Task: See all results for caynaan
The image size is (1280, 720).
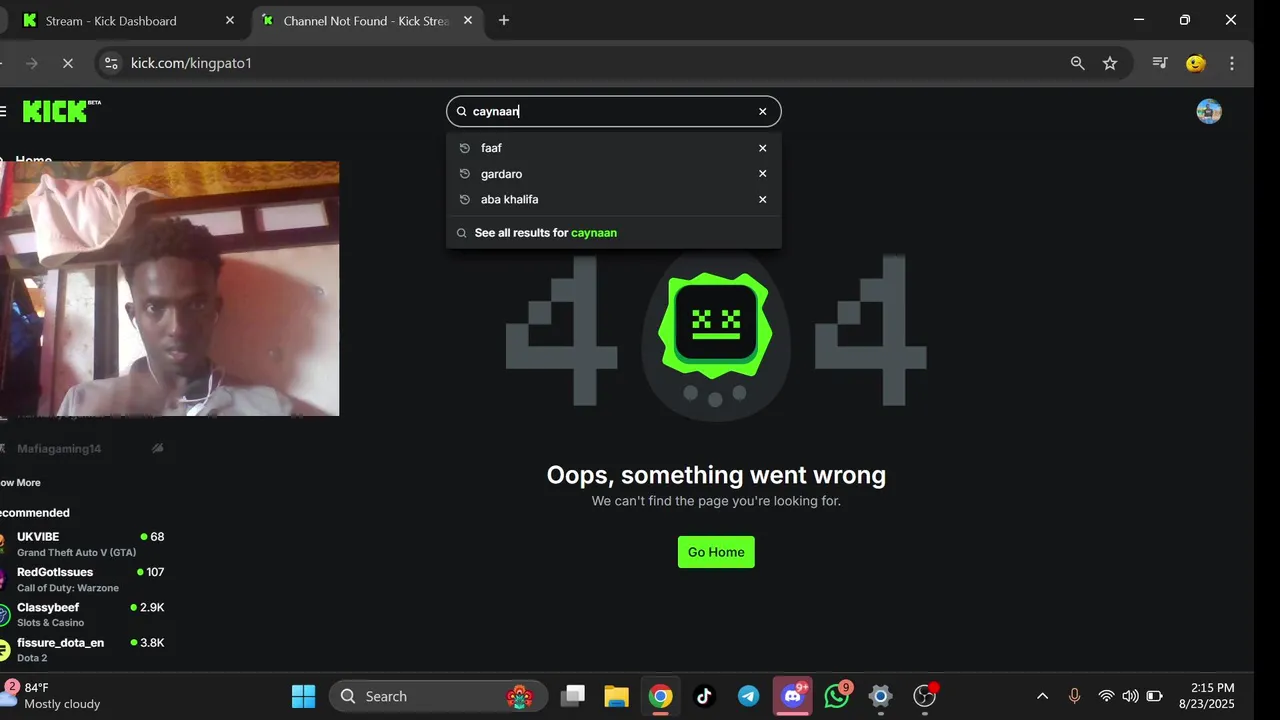Action: [x=613, y=233]
